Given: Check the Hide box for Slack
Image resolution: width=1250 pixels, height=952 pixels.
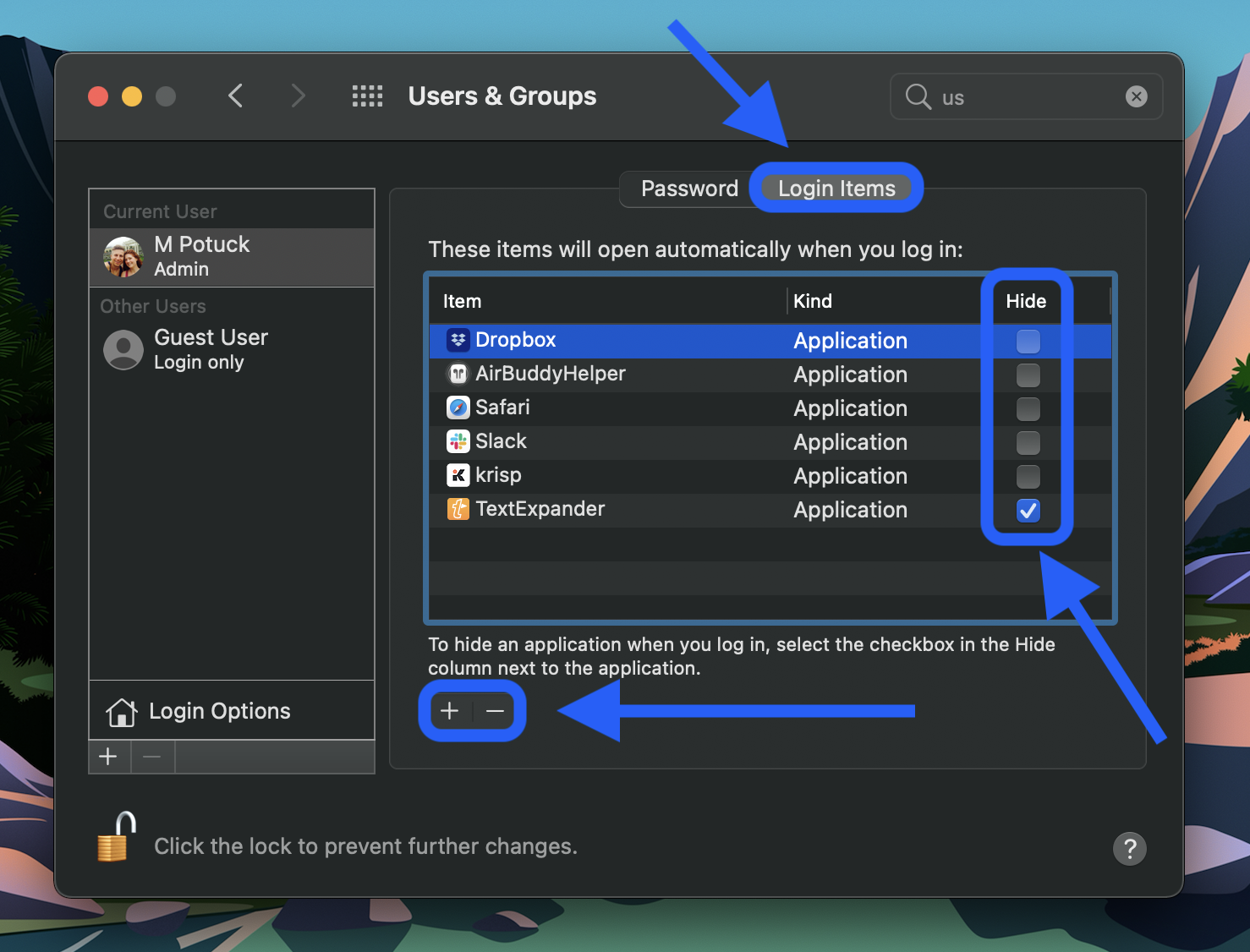Looking at the screenshot, I should click(1028, 443).
